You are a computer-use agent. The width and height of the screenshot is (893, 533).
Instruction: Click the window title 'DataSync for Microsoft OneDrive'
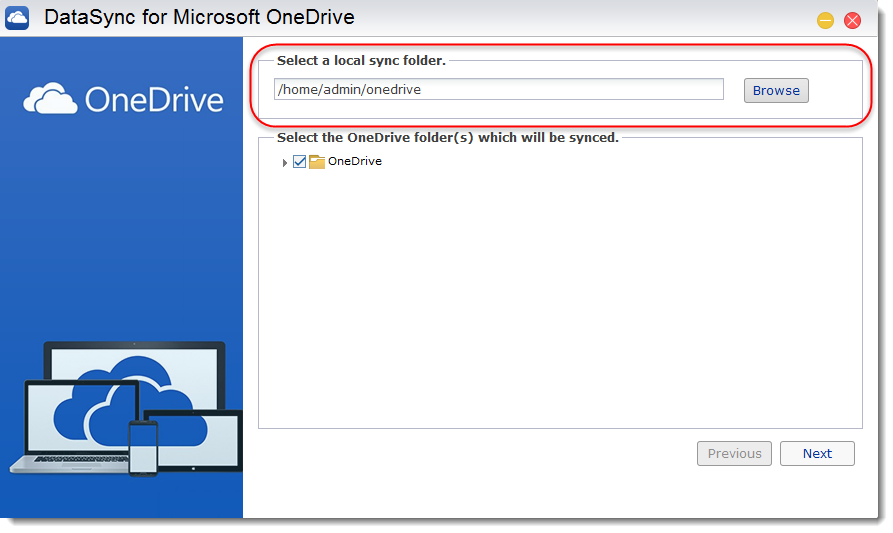tap(199, 17)
